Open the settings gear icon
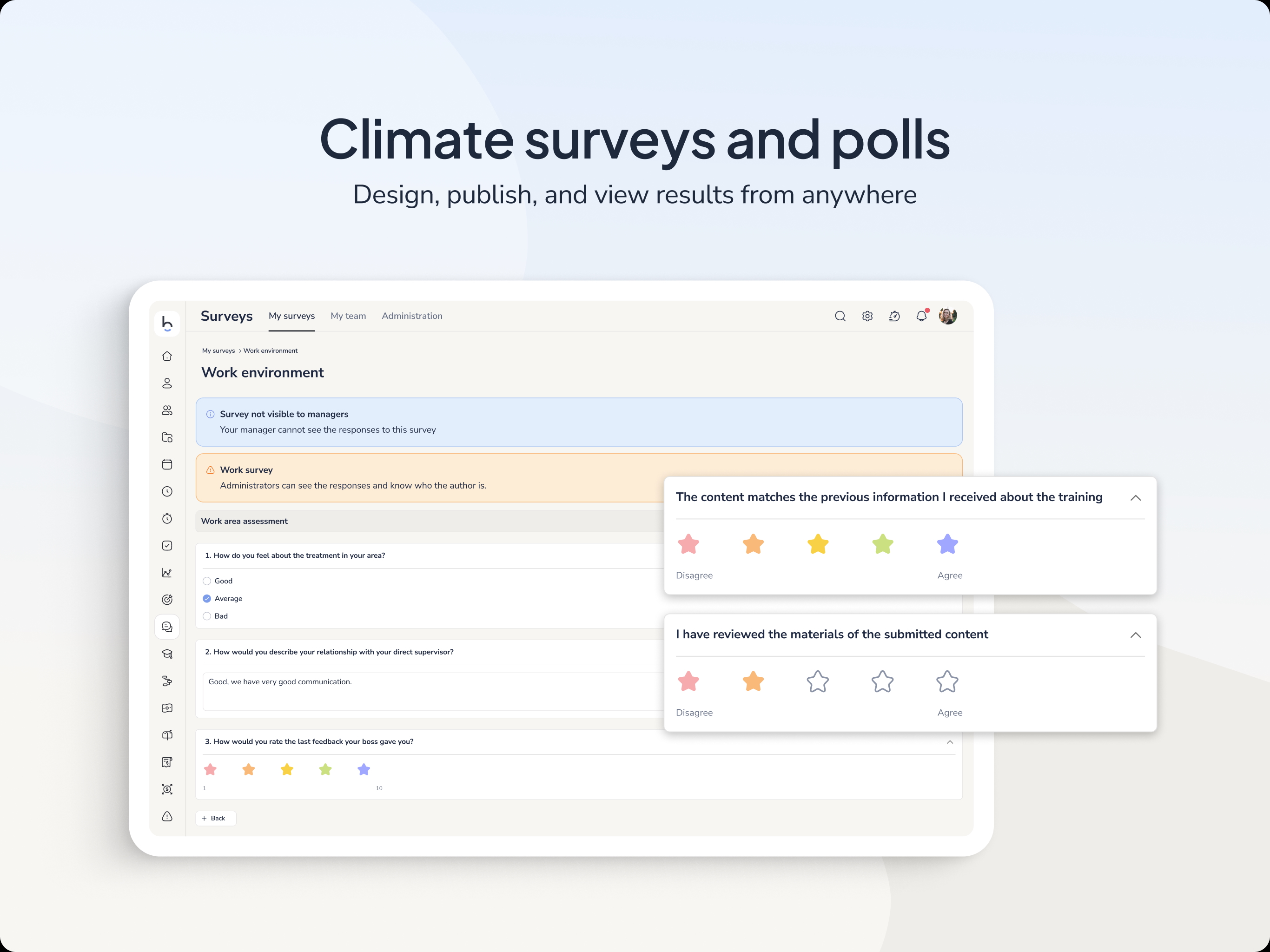Viewport: 1270px width, 952px height. pos(867,316)
